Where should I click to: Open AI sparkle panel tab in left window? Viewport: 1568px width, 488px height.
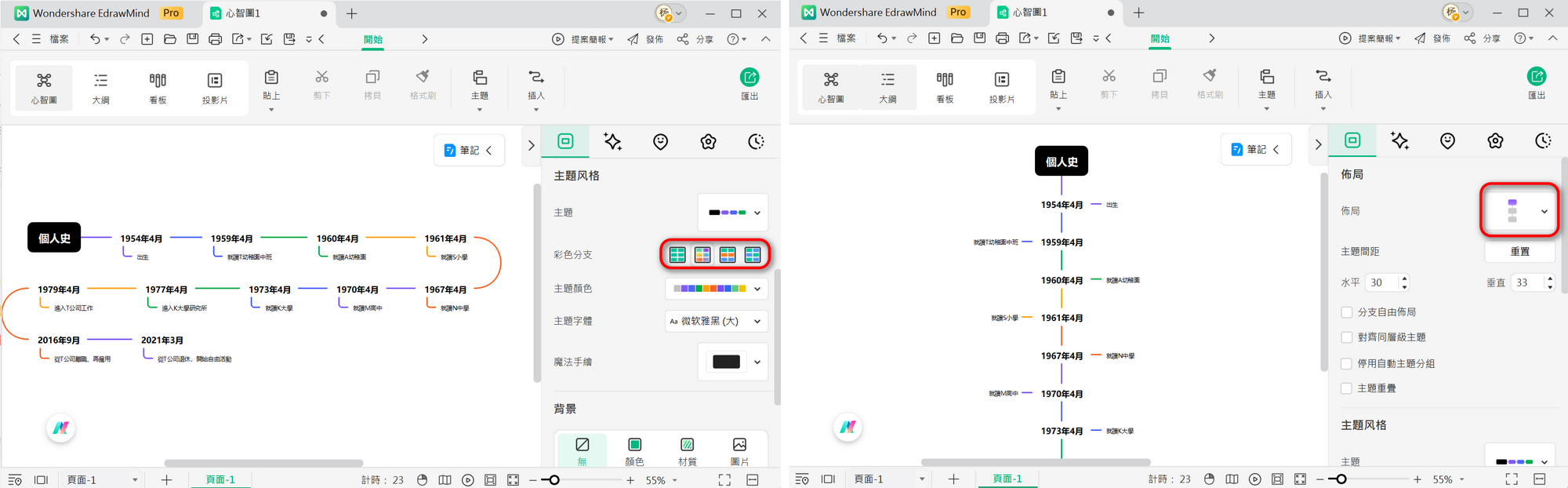point(612,141)
